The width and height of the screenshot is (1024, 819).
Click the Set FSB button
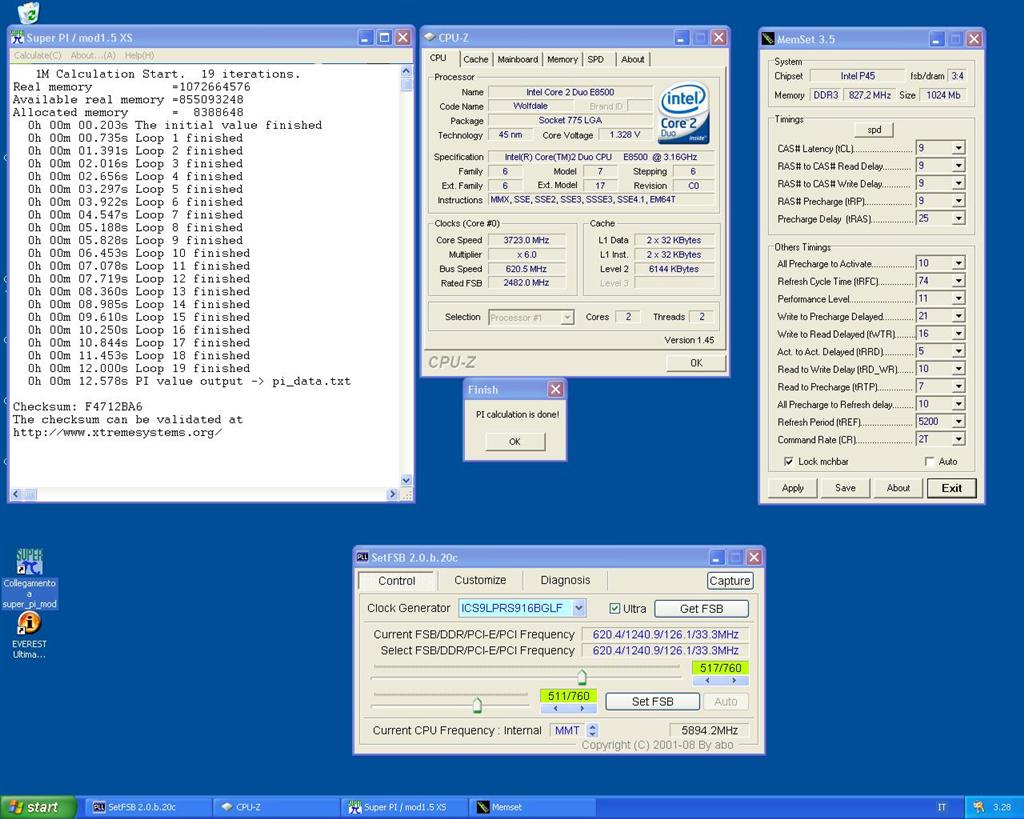[x=652, y=701]
